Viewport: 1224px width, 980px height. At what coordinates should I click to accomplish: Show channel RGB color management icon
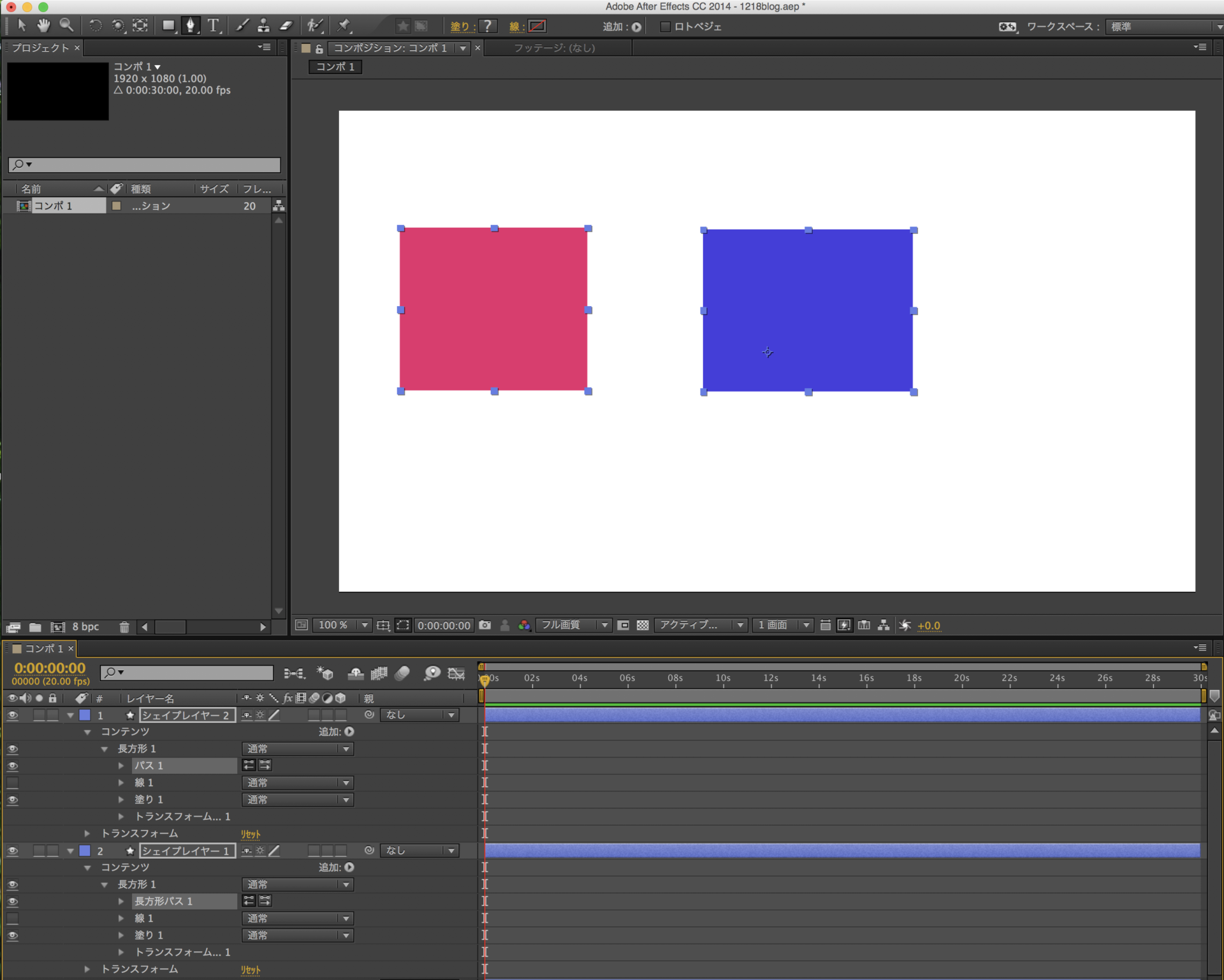click(x=525, y=625)
